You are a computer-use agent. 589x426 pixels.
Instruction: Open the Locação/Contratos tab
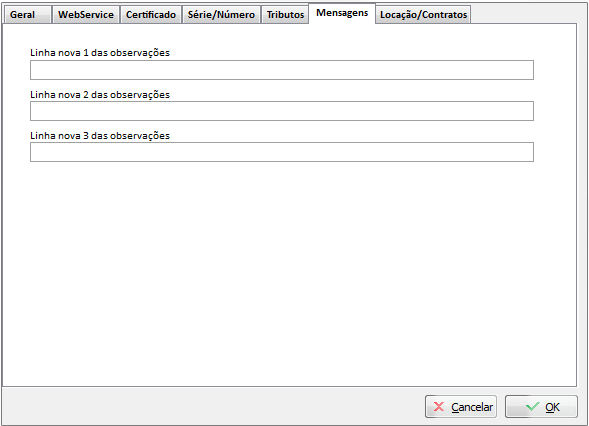coord(423,15)
